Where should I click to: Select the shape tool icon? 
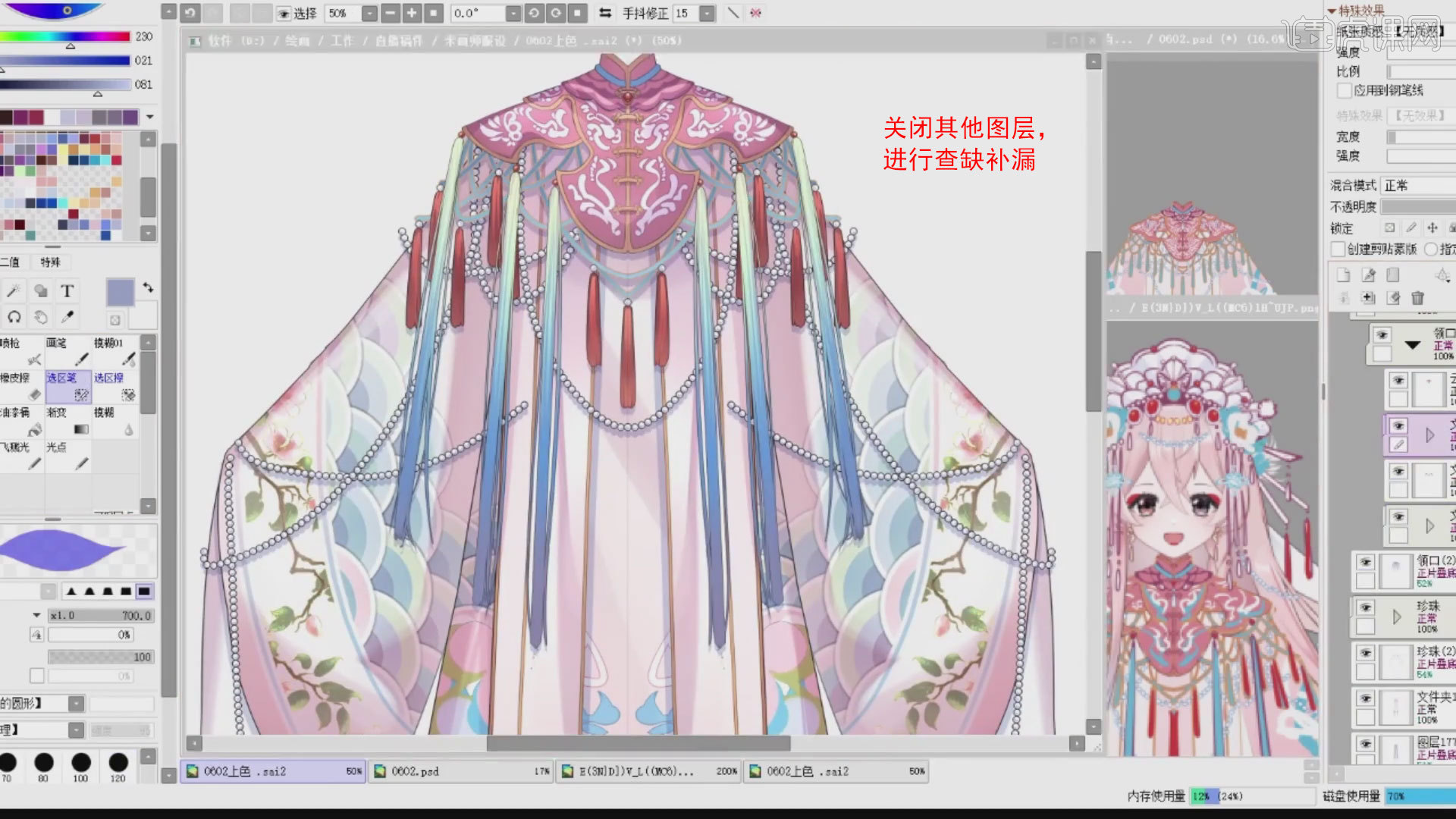pyautogui.click(x=41, y=291)
